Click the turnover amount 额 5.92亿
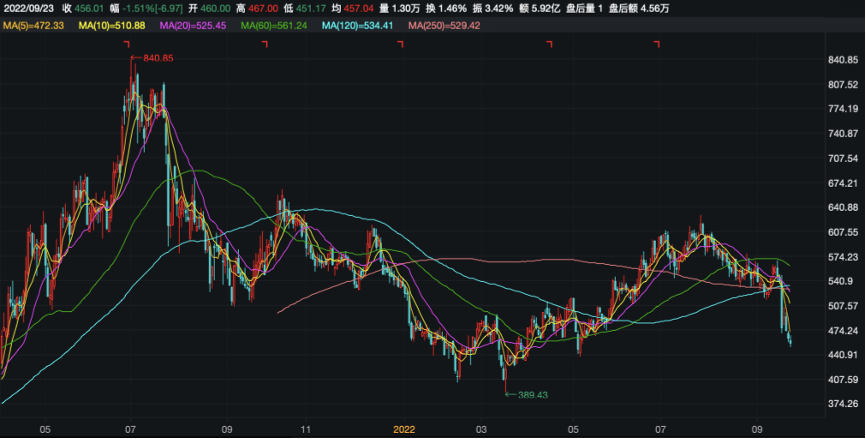Image resolution: width=866 pixels, height=439 pixels. click(x=540, y=8)
